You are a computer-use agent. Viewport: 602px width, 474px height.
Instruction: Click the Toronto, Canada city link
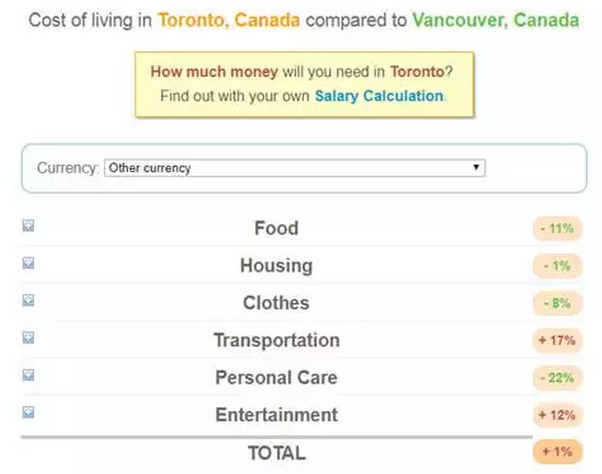click(228, 20)
